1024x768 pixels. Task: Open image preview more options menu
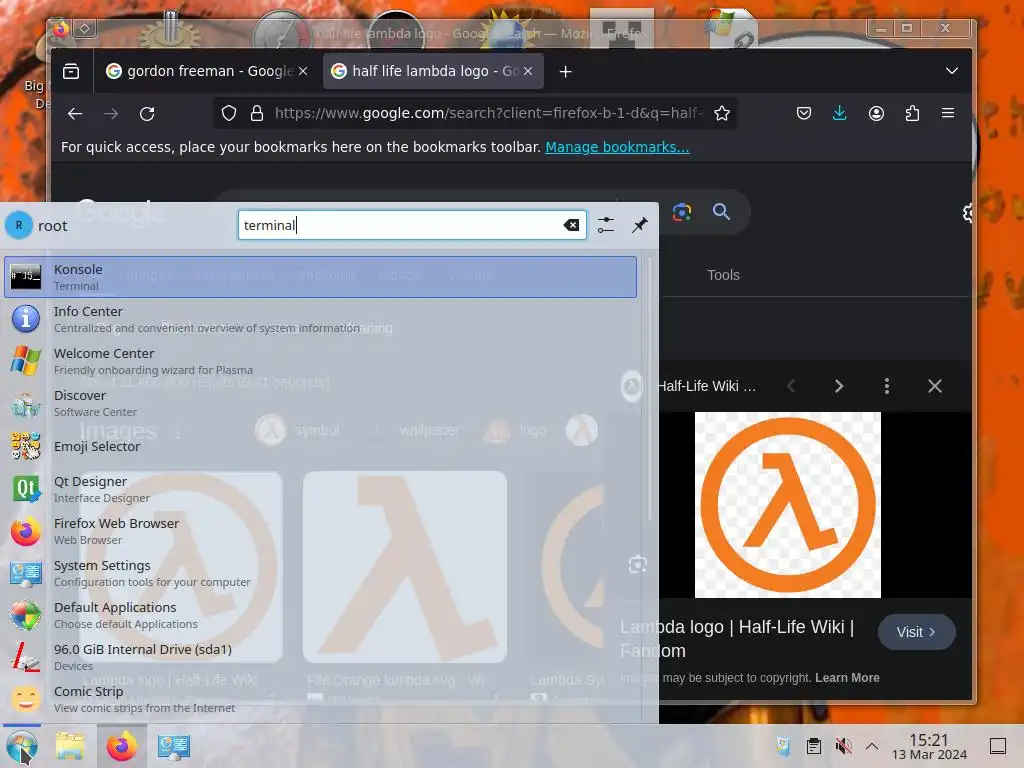tap(886, 386)
